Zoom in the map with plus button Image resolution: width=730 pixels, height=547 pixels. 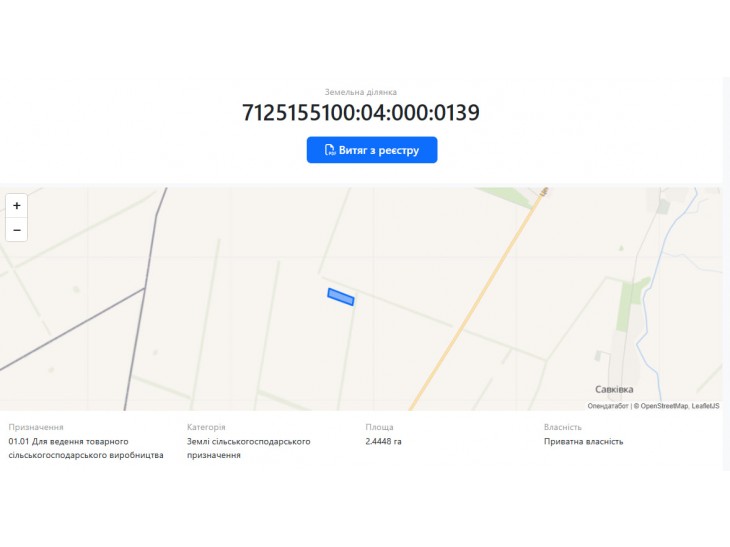[x=17, y=206]
